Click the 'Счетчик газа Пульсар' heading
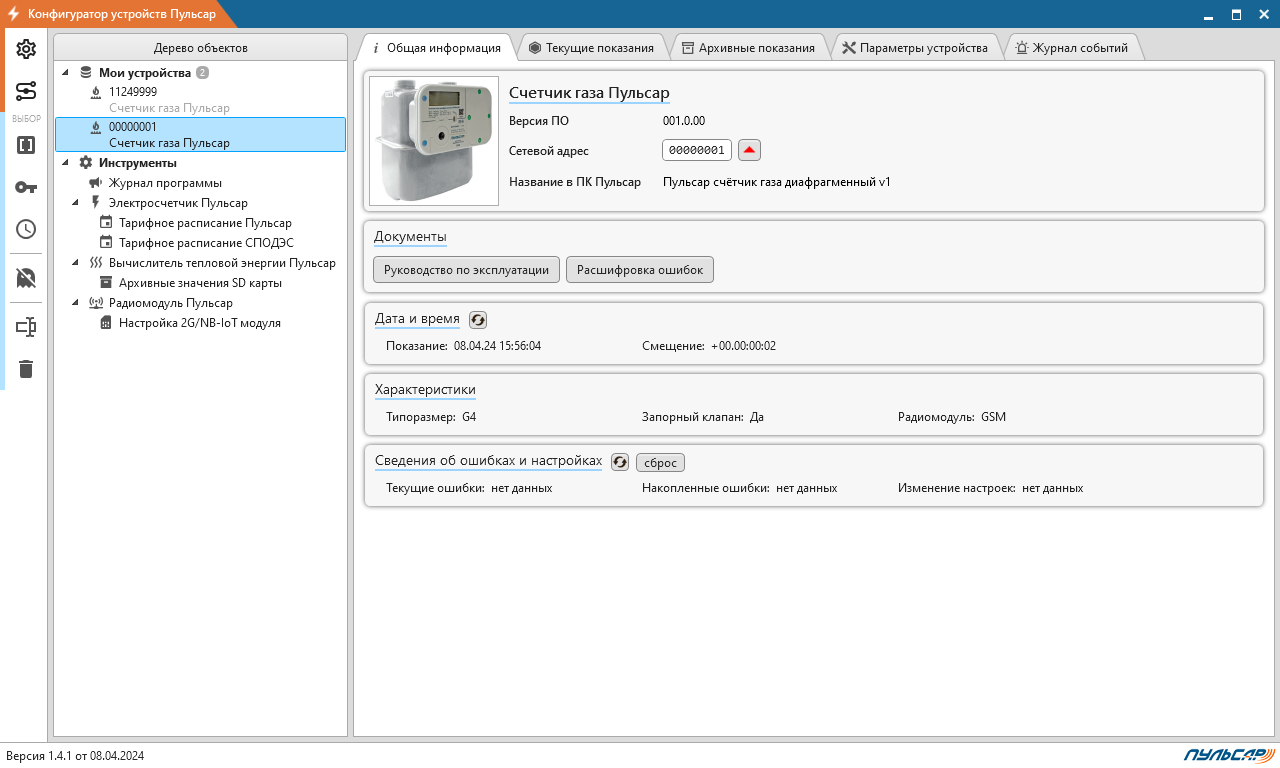 [589, 93]
